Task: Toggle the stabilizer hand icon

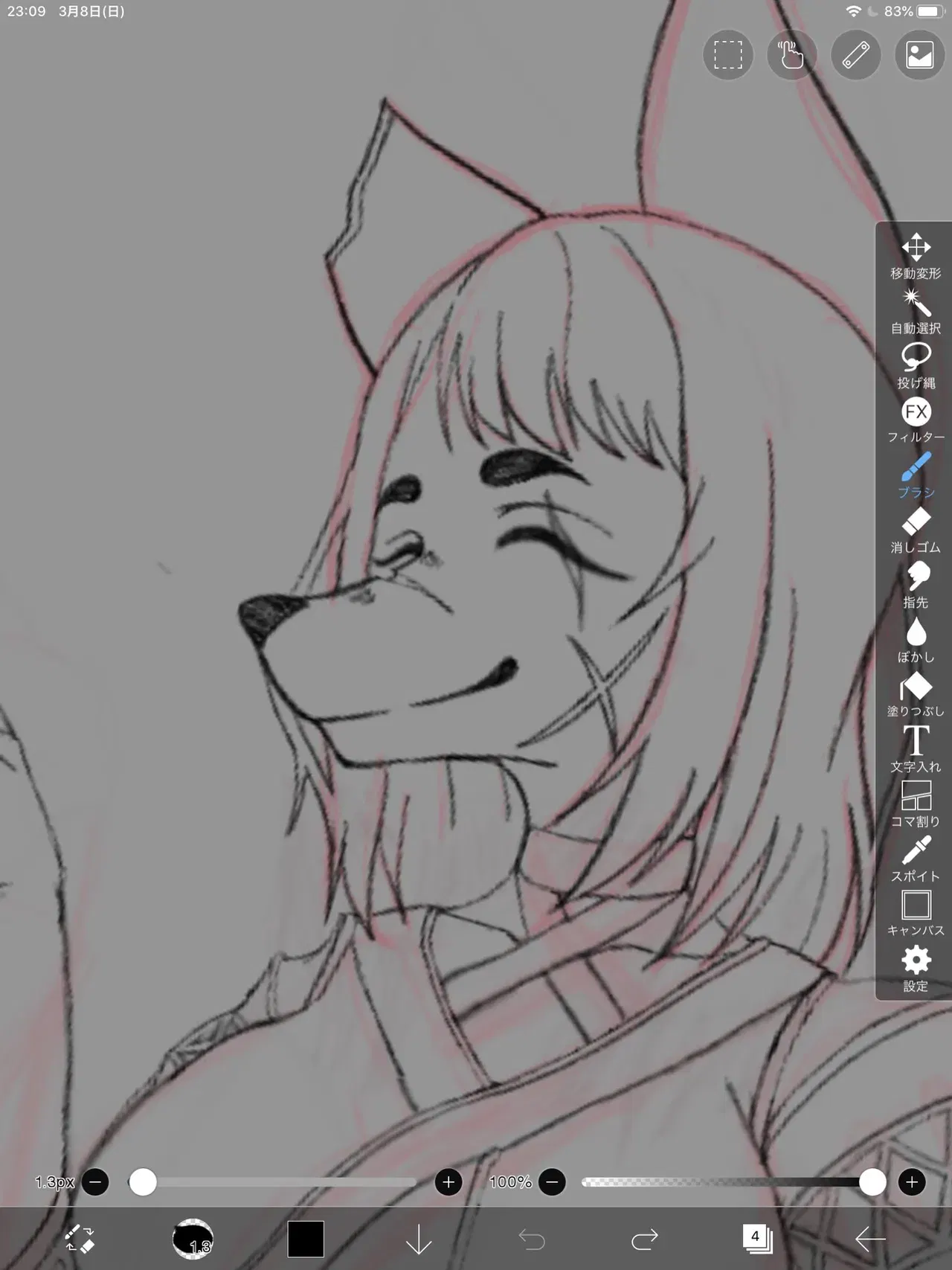Action: pyautogui.click(x=792, y=55)
